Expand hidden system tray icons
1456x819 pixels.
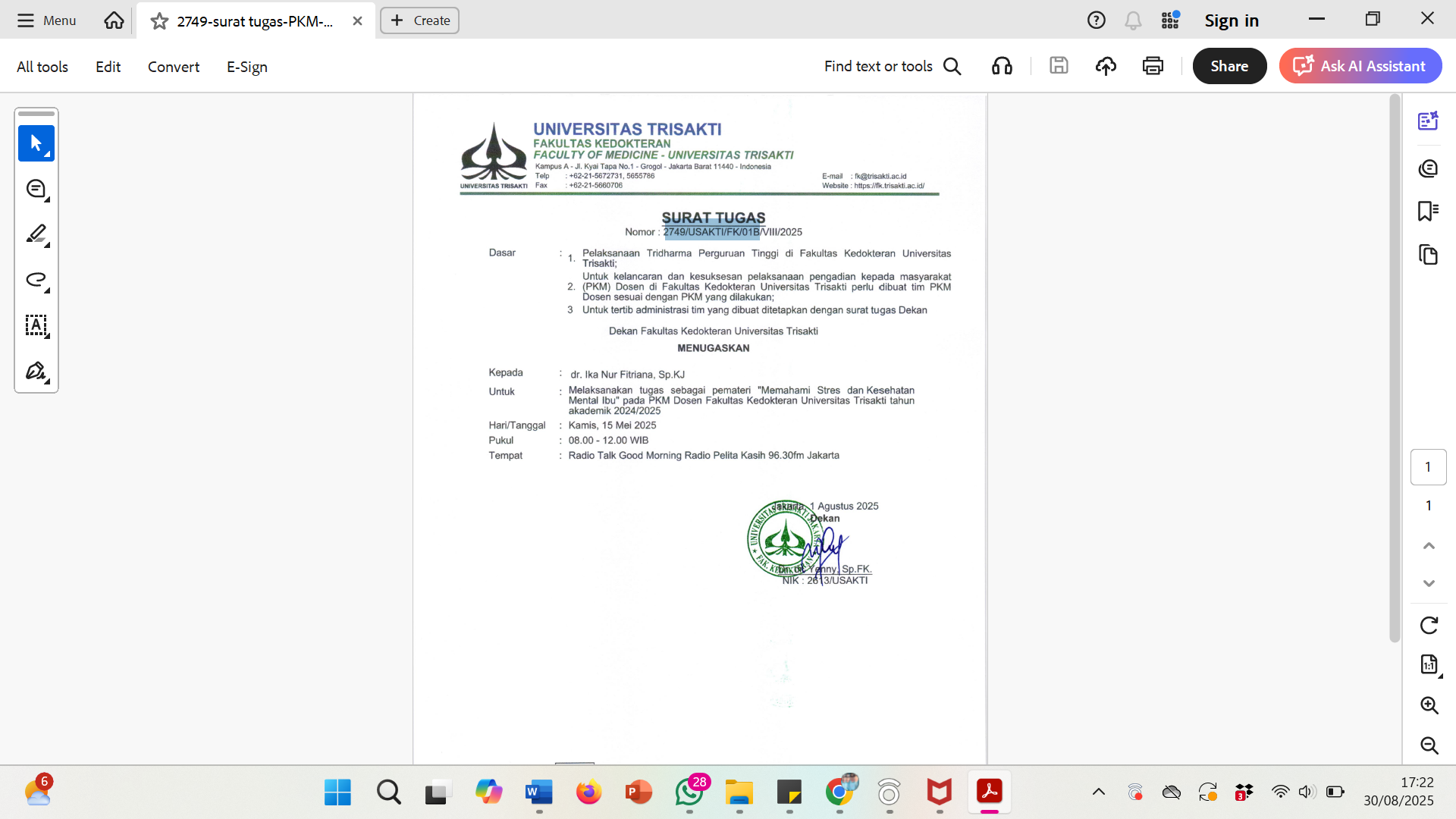1098,792
